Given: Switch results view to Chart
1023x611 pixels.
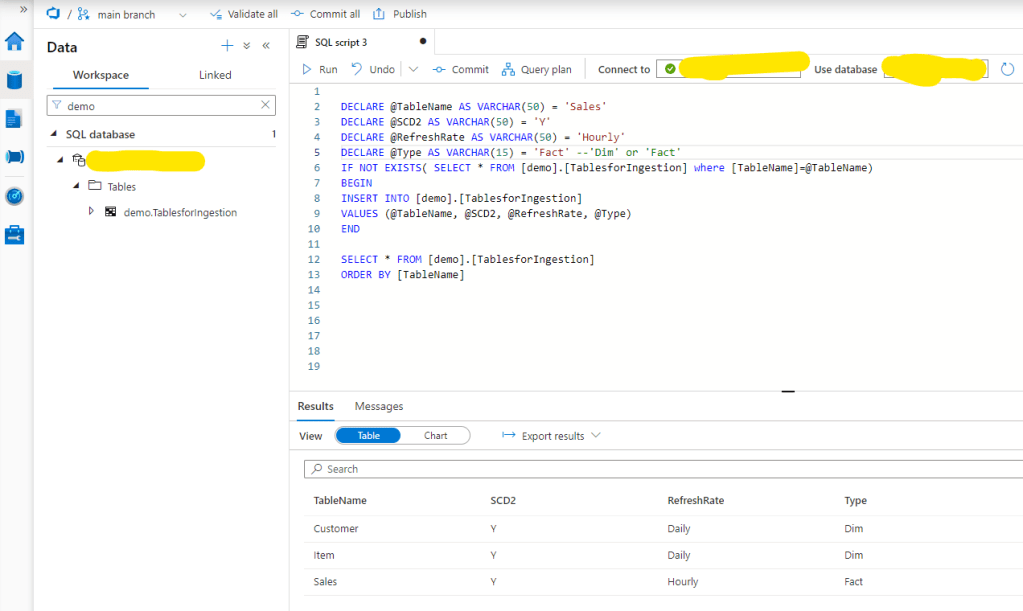Looking at the screenshot, I should [x=436, y=435].
